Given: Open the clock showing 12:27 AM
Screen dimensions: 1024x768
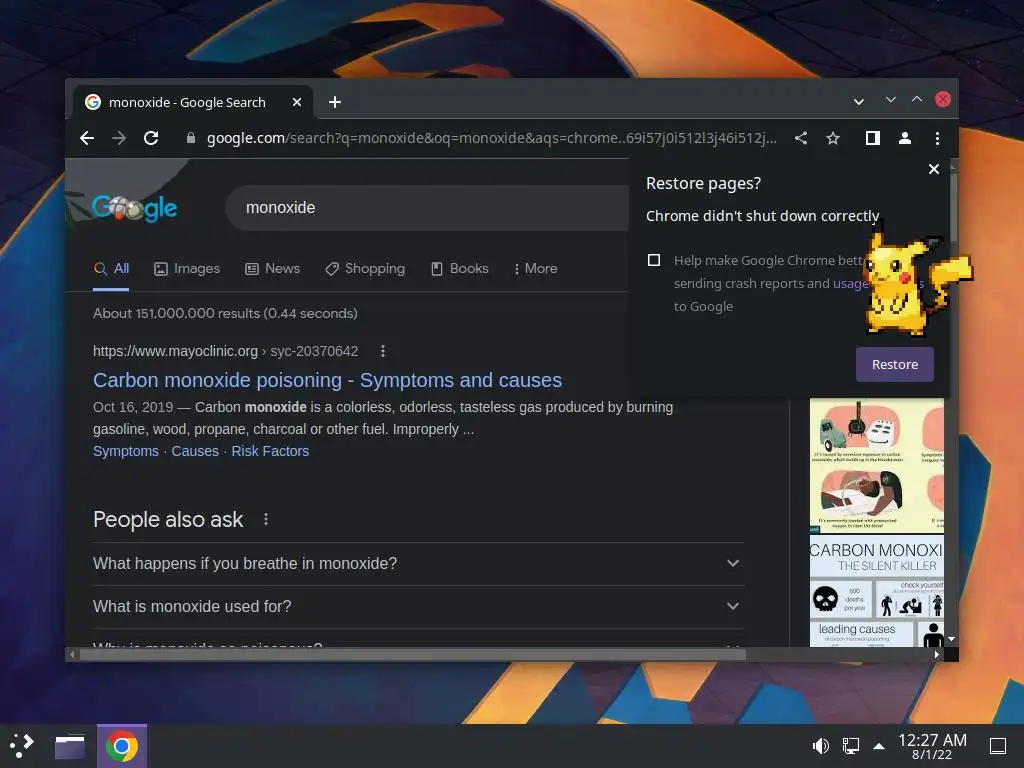Looking at the screenshot, I should coord(932,746).
